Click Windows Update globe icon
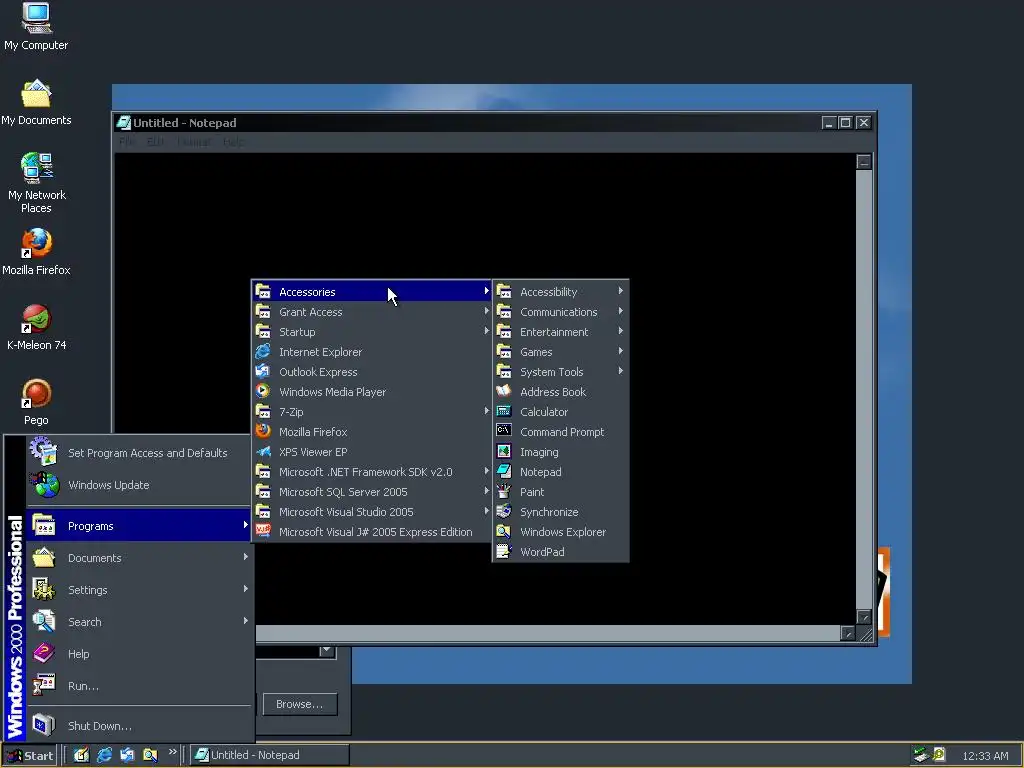The width and height of the screenshot is (1024, 768). tap(44, 485)
